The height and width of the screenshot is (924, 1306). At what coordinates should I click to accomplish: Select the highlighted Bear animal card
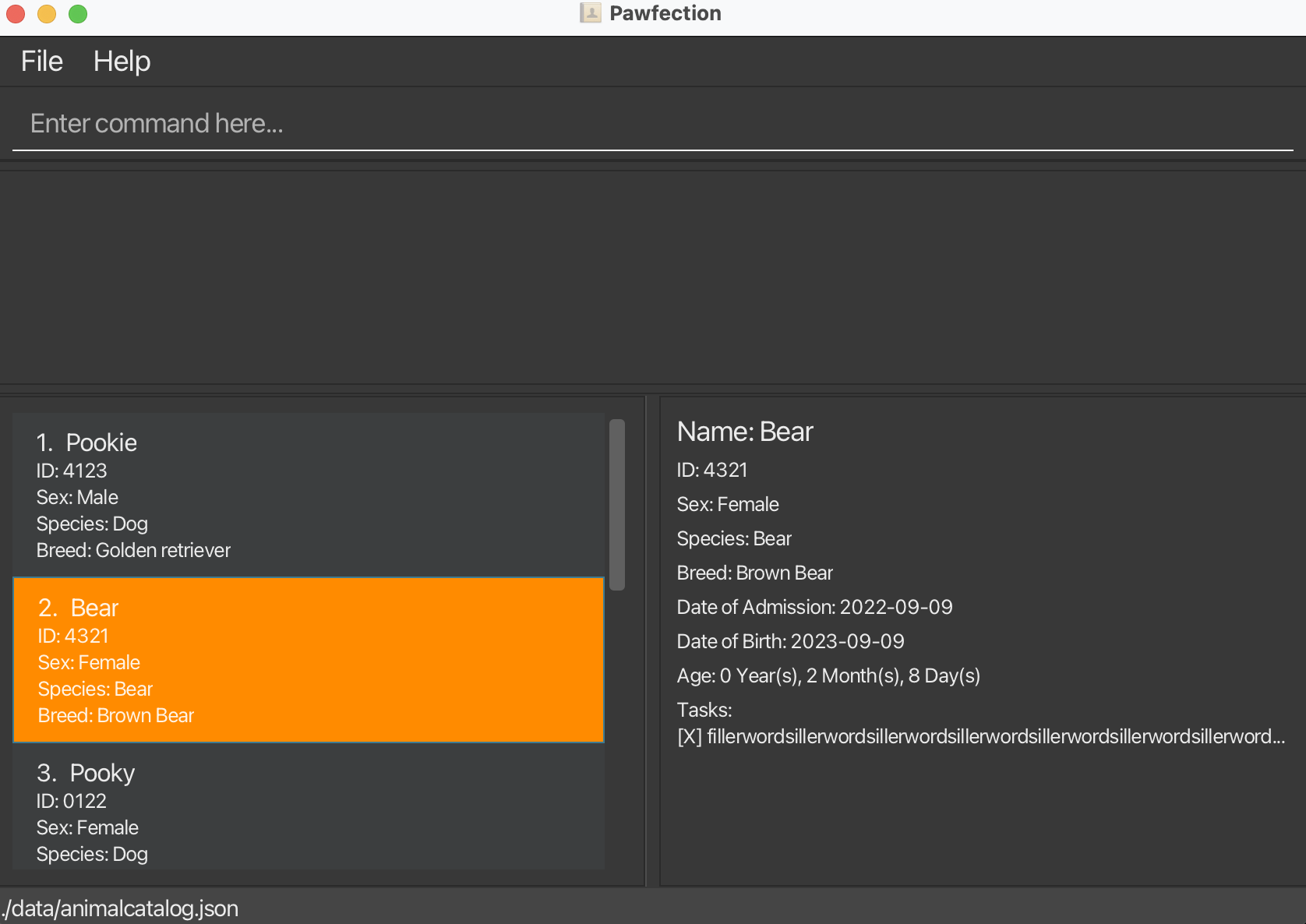click(x=309, y=660)
